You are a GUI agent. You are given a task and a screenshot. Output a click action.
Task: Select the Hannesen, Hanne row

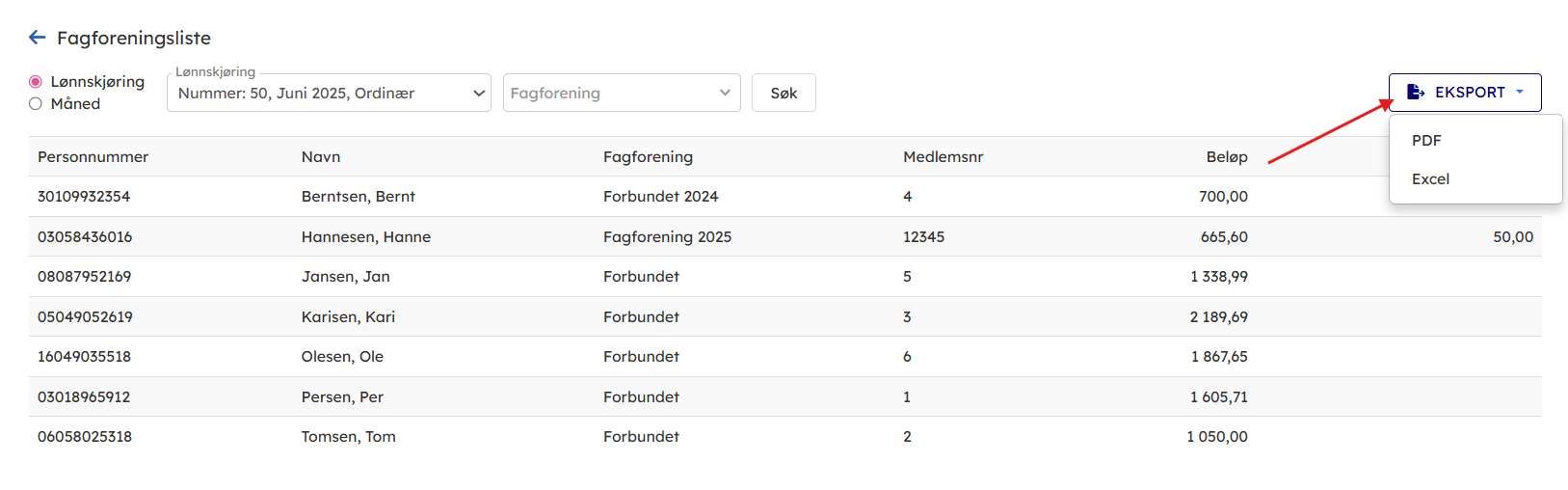(x=366, y=237)
